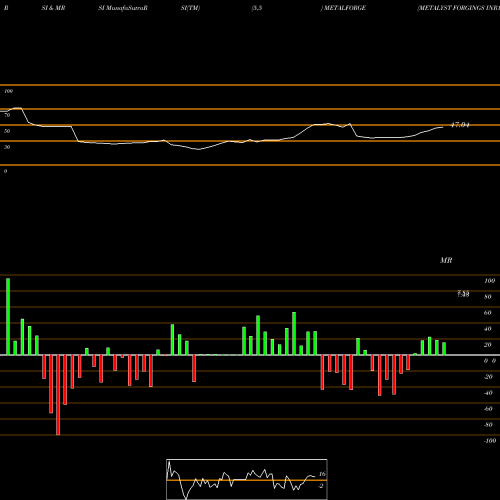Click the MR axis label -80

(488, 425)
